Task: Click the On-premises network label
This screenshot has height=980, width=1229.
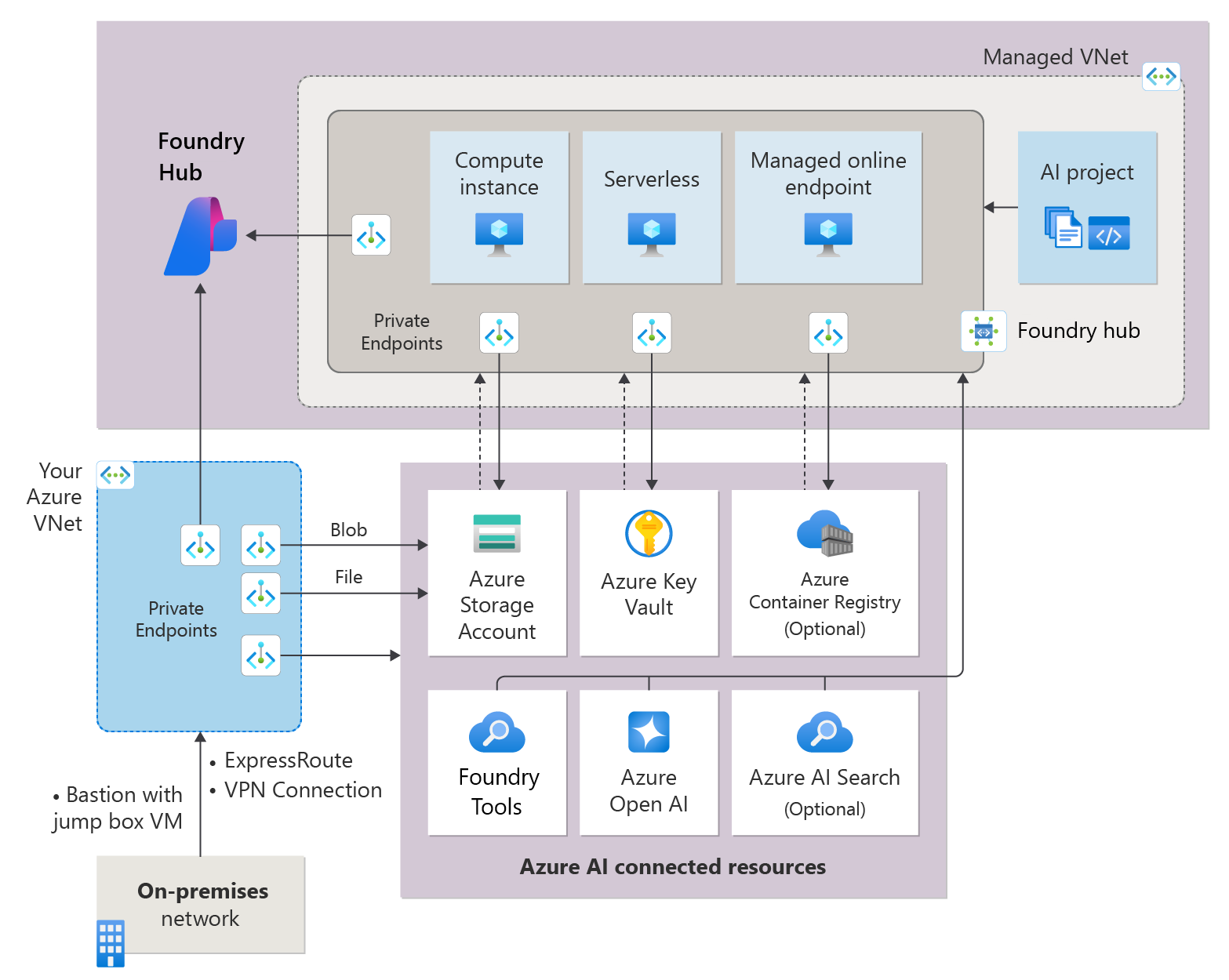Action: 202,905
